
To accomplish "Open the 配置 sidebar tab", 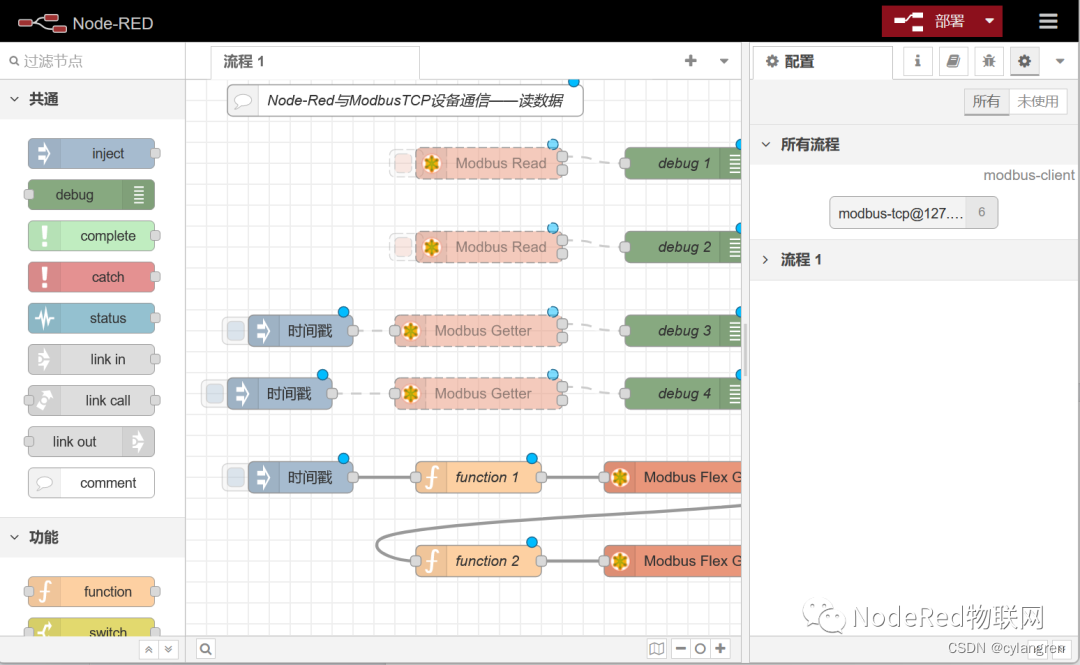I will pyautogui.click(x=822, y=62).
